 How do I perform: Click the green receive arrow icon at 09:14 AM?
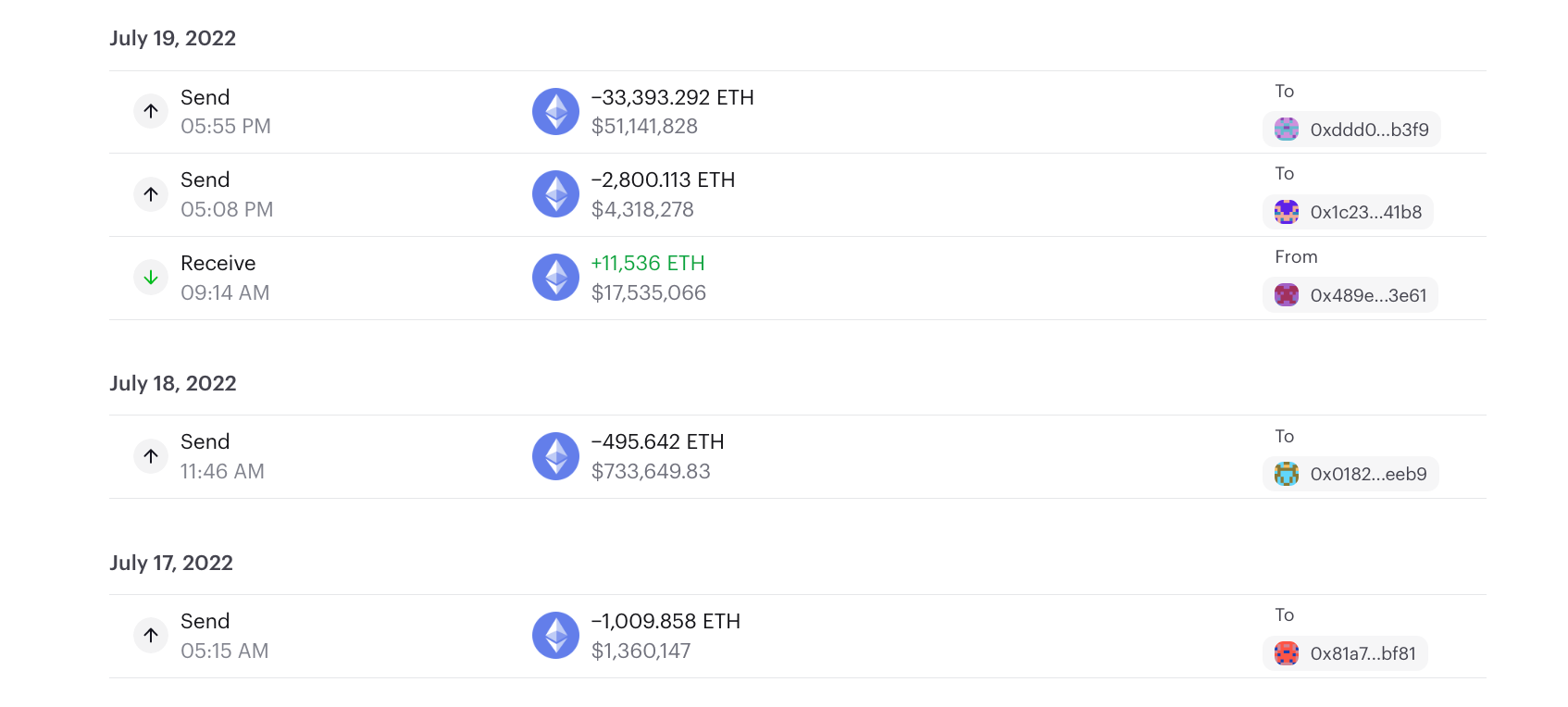tap(151, 278)
